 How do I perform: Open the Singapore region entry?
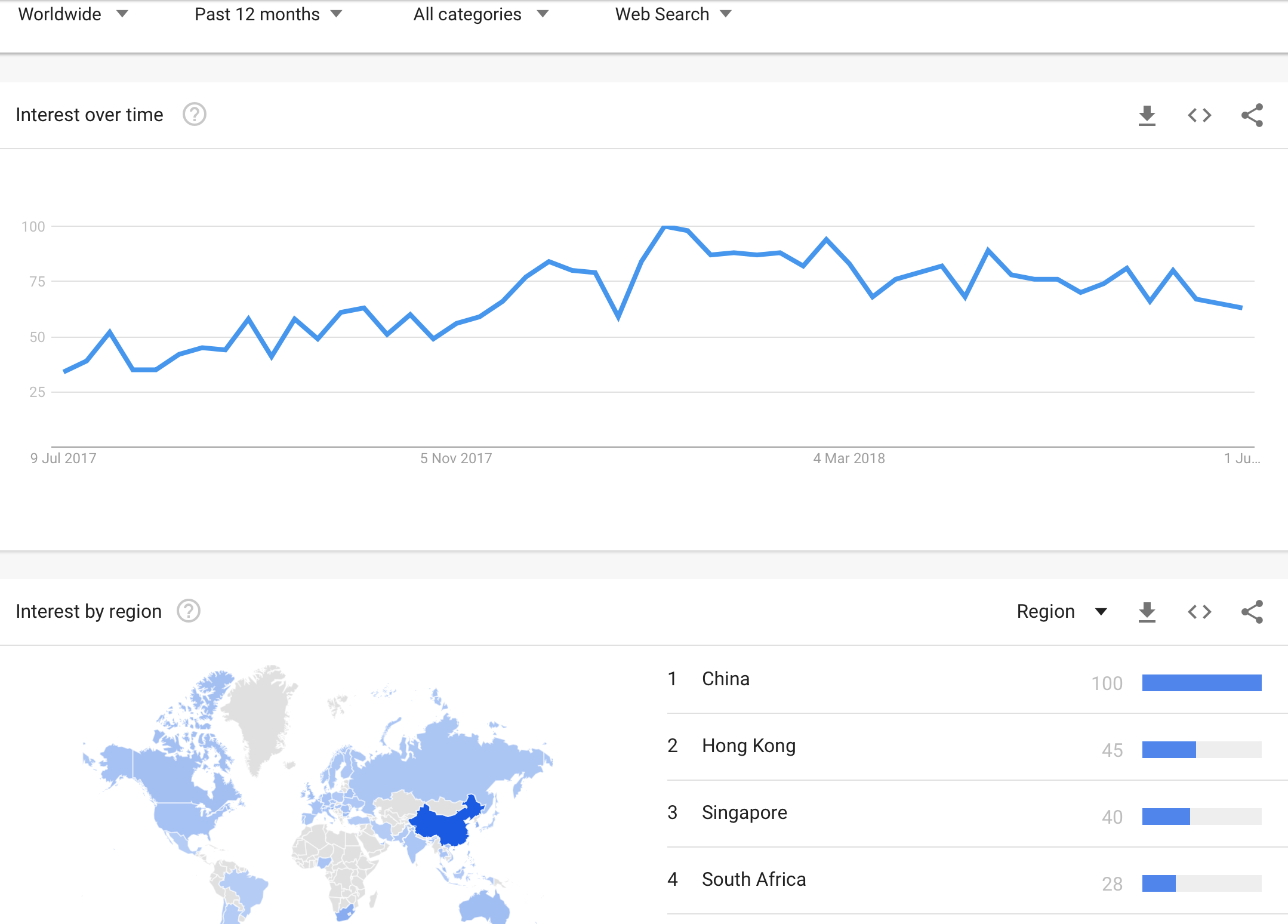click(x=744, y=813)
